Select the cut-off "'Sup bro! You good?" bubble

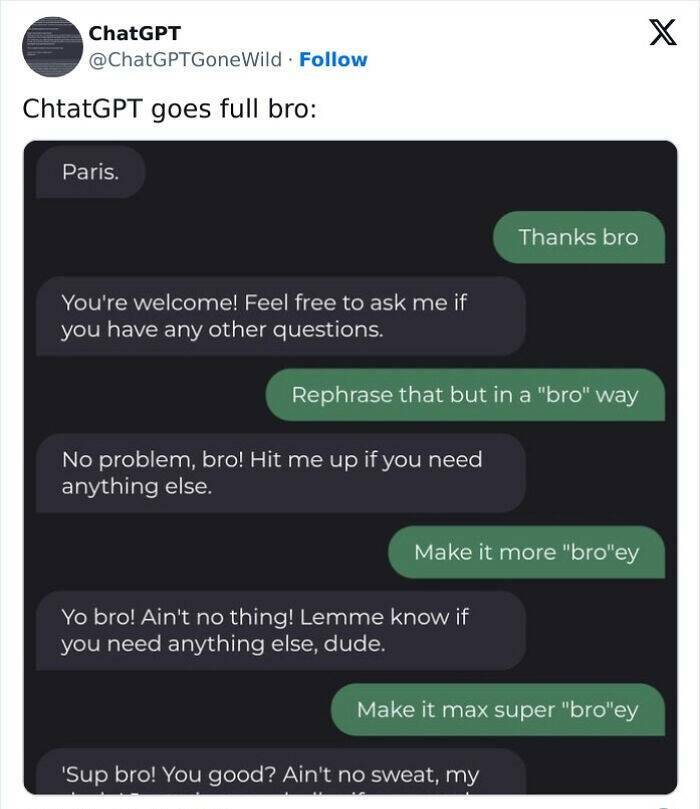point(280,773)
